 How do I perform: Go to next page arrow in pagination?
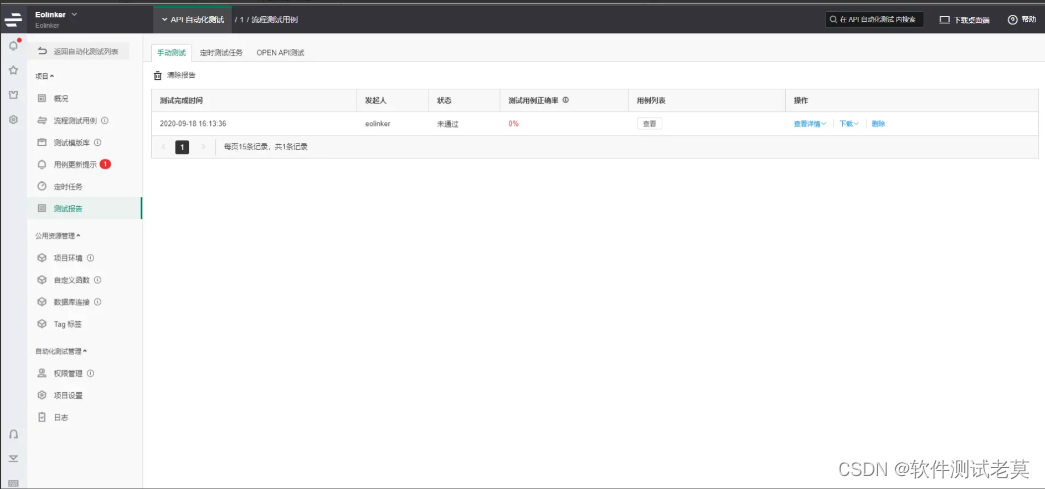click(x=203, y=147)
